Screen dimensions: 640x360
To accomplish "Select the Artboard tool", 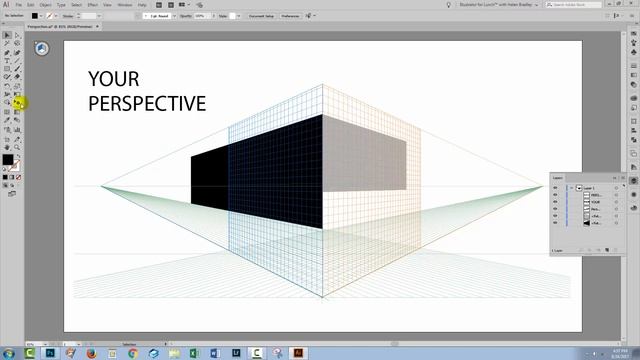I will tap(7, 139).
